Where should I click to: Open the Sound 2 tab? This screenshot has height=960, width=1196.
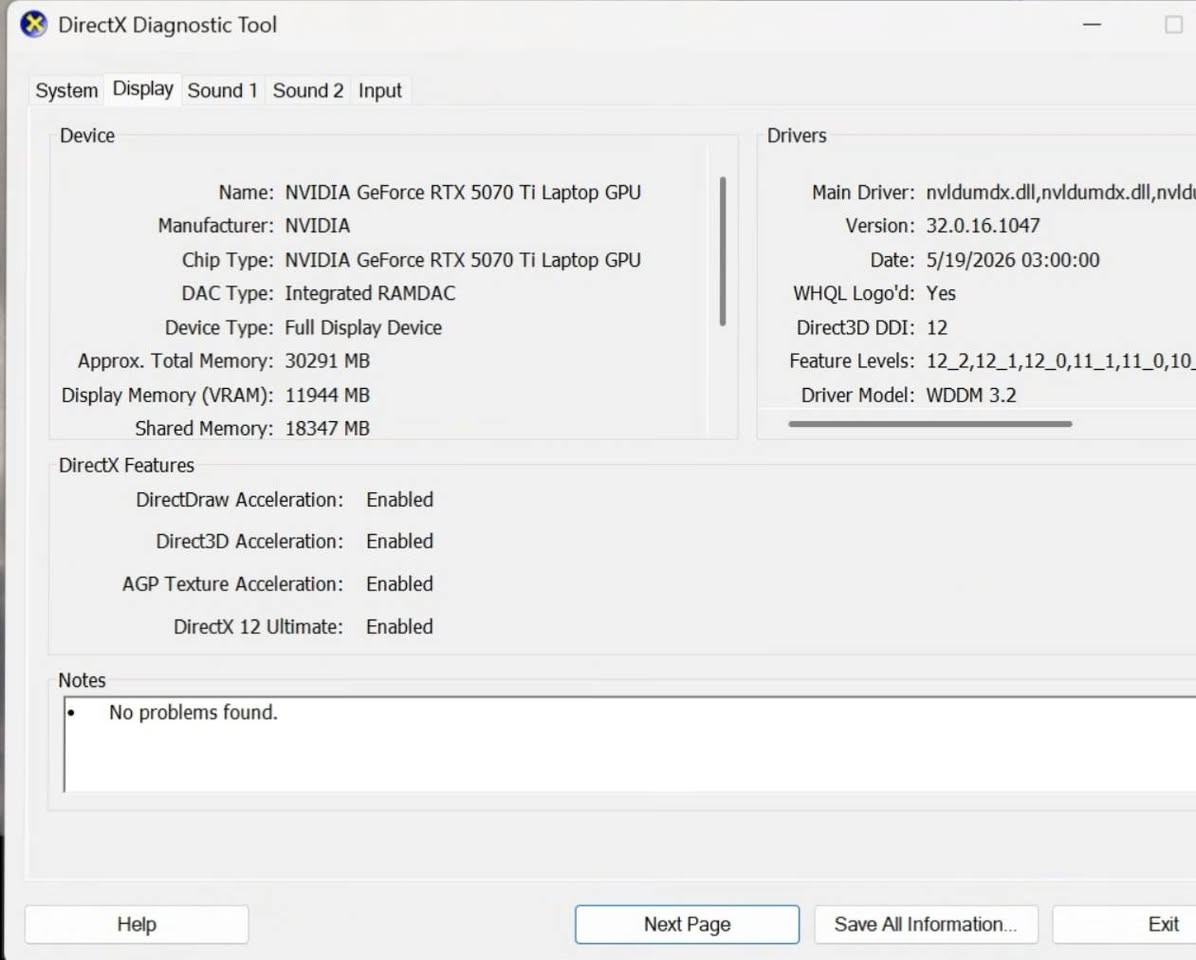pyautogui.click(x=308, y=91)
